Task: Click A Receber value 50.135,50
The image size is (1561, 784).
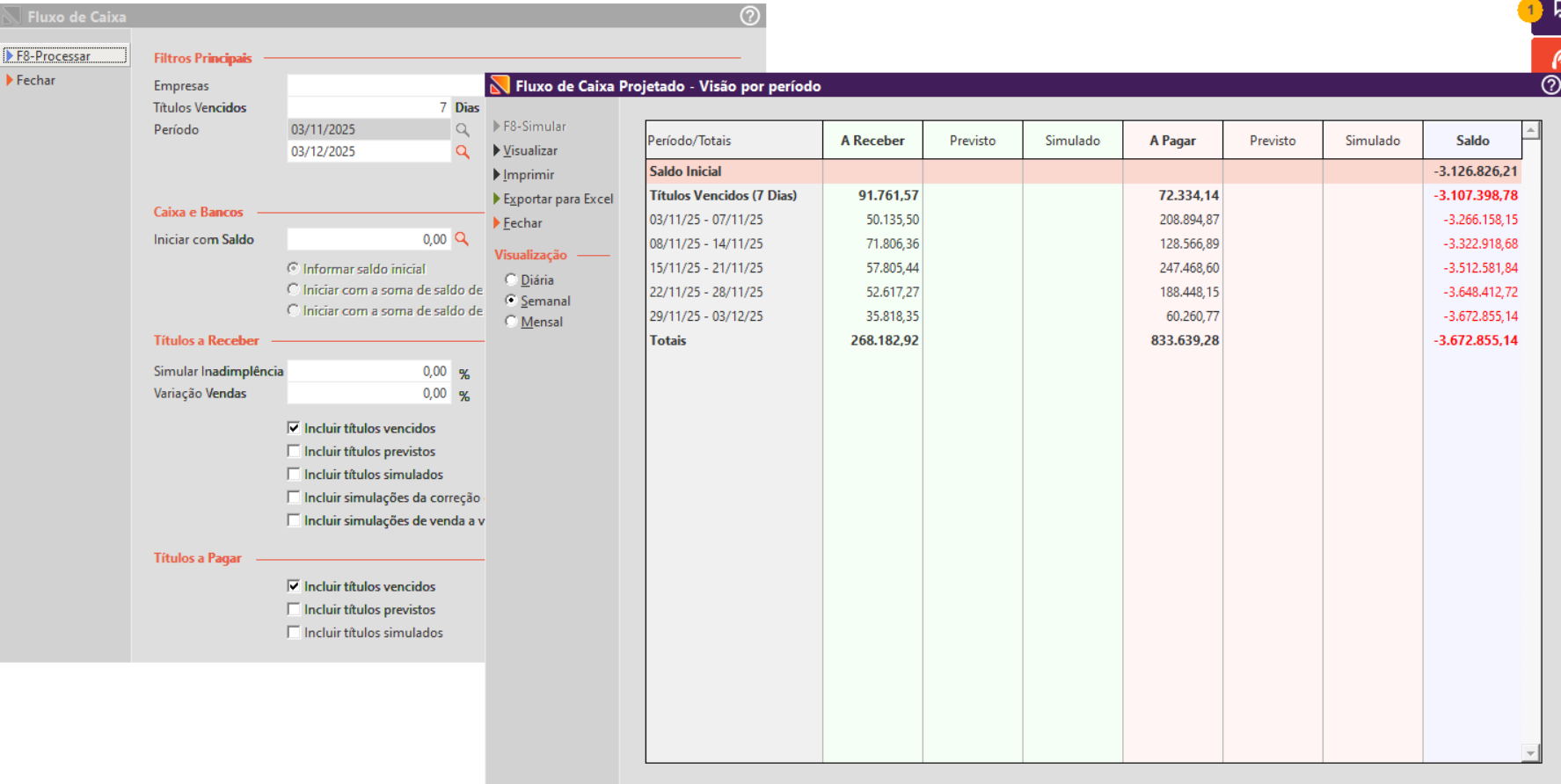Action: [893, 220]
